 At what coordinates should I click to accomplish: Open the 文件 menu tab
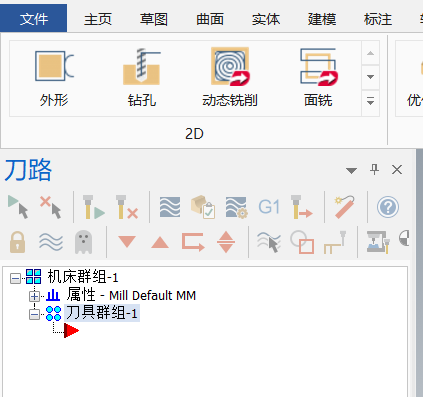33,19
